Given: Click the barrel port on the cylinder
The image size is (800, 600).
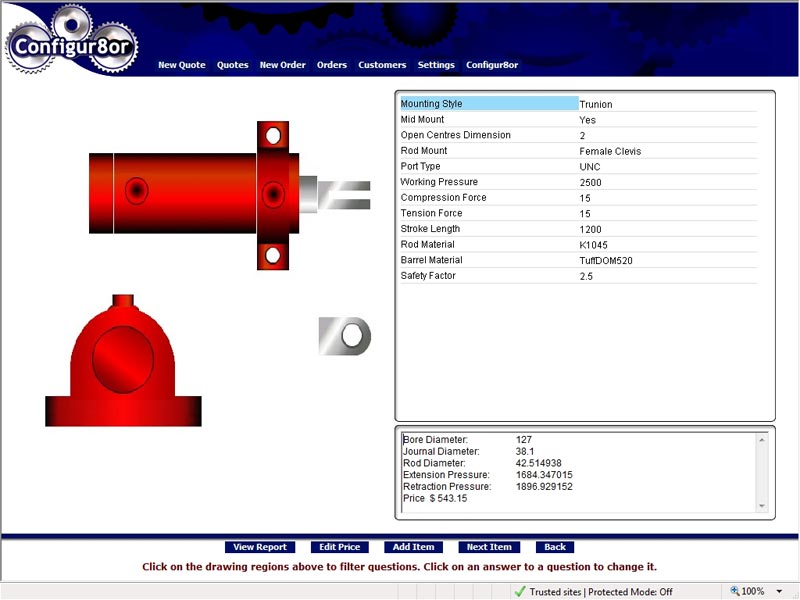Looking at the screenshot, I should click(x=137, y=191).
